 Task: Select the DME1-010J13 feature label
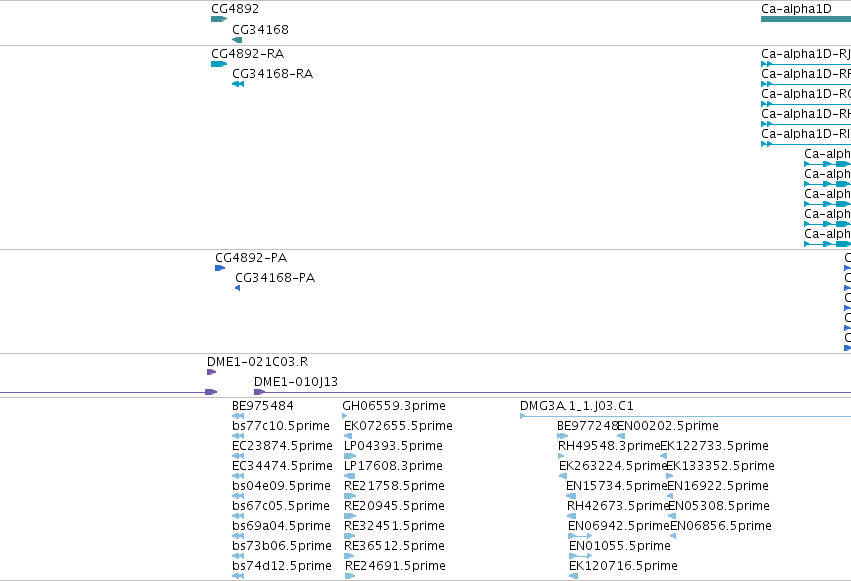(x=296, y=381)
